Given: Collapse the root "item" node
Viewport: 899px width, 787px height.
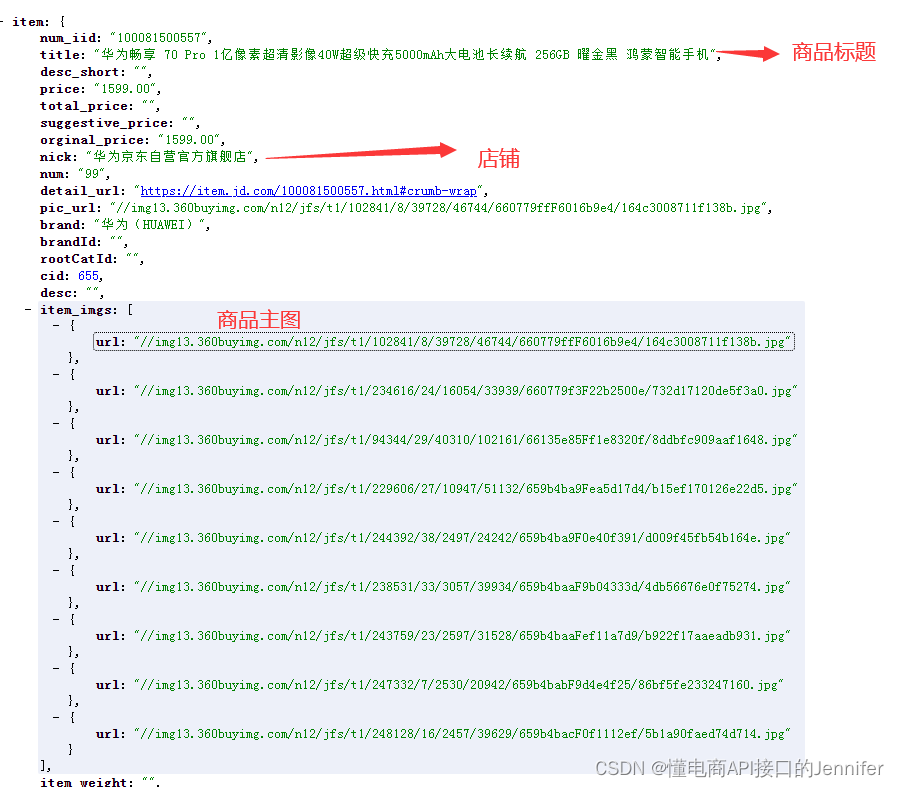Looking at the screenshot, I should [2, 22].
